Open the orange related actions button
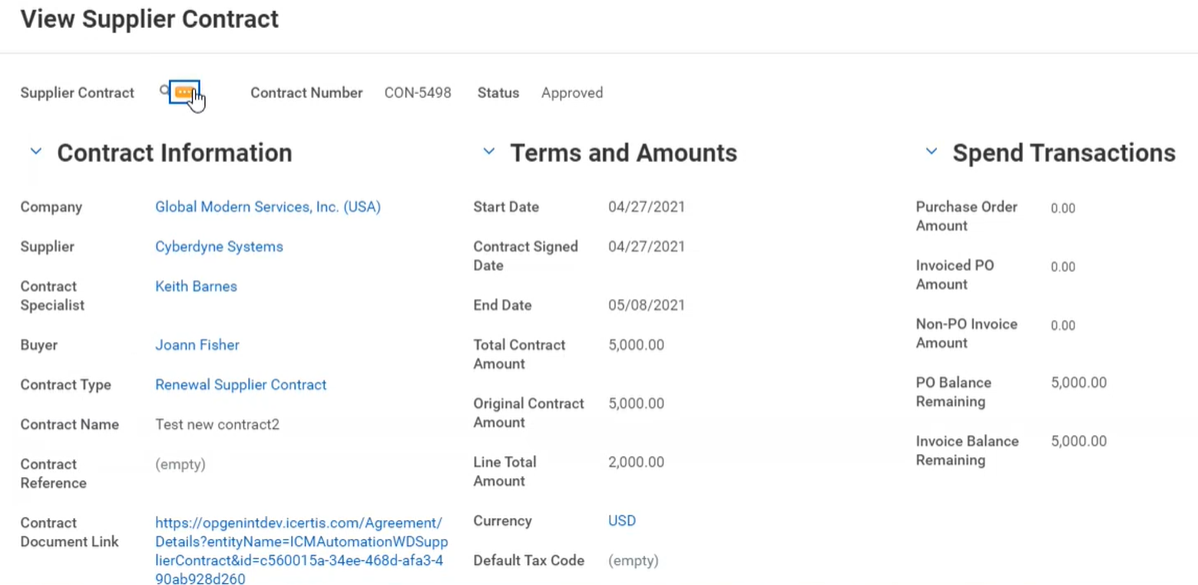This screenshot has height=585, width=1198. pyautogui.click(x=184, y=92)
